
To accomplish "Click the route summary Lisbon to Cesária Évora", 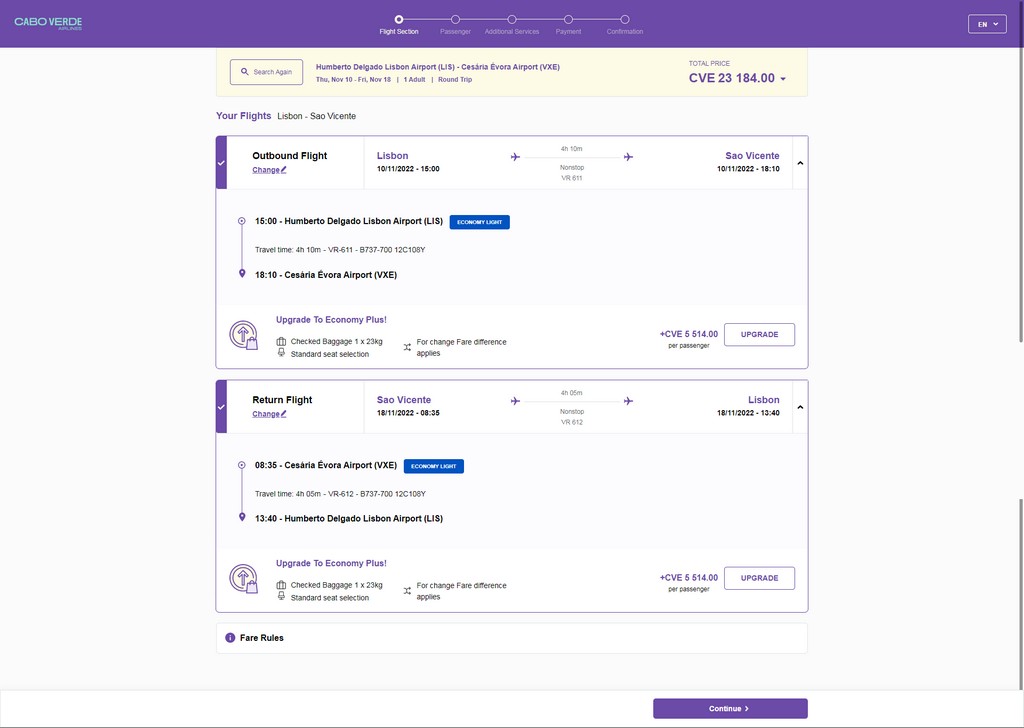I will 438,67.
